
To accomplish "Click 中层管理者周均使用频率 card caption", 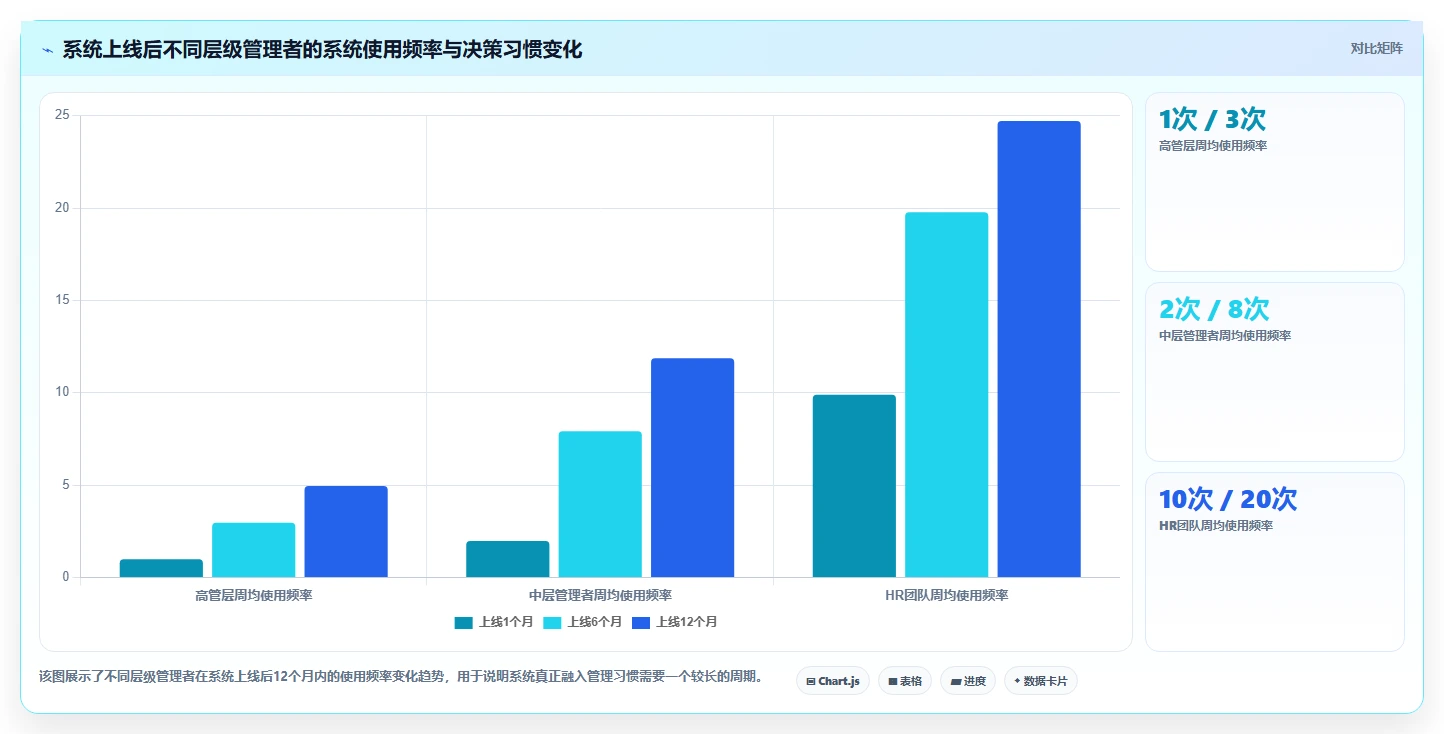I will click(1225, 336).
